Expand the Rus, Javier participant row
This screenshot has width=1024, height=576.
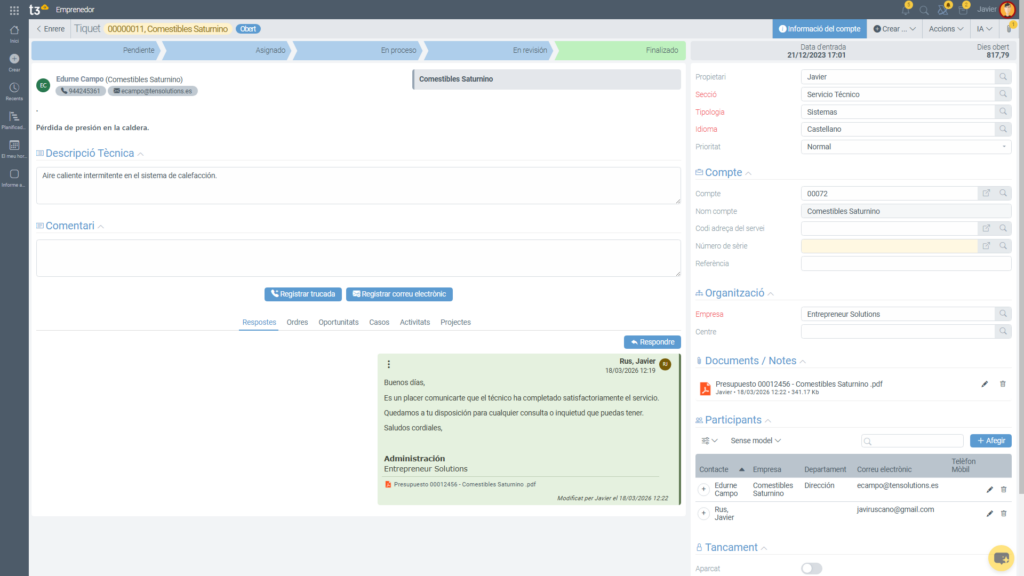point(703,514)
